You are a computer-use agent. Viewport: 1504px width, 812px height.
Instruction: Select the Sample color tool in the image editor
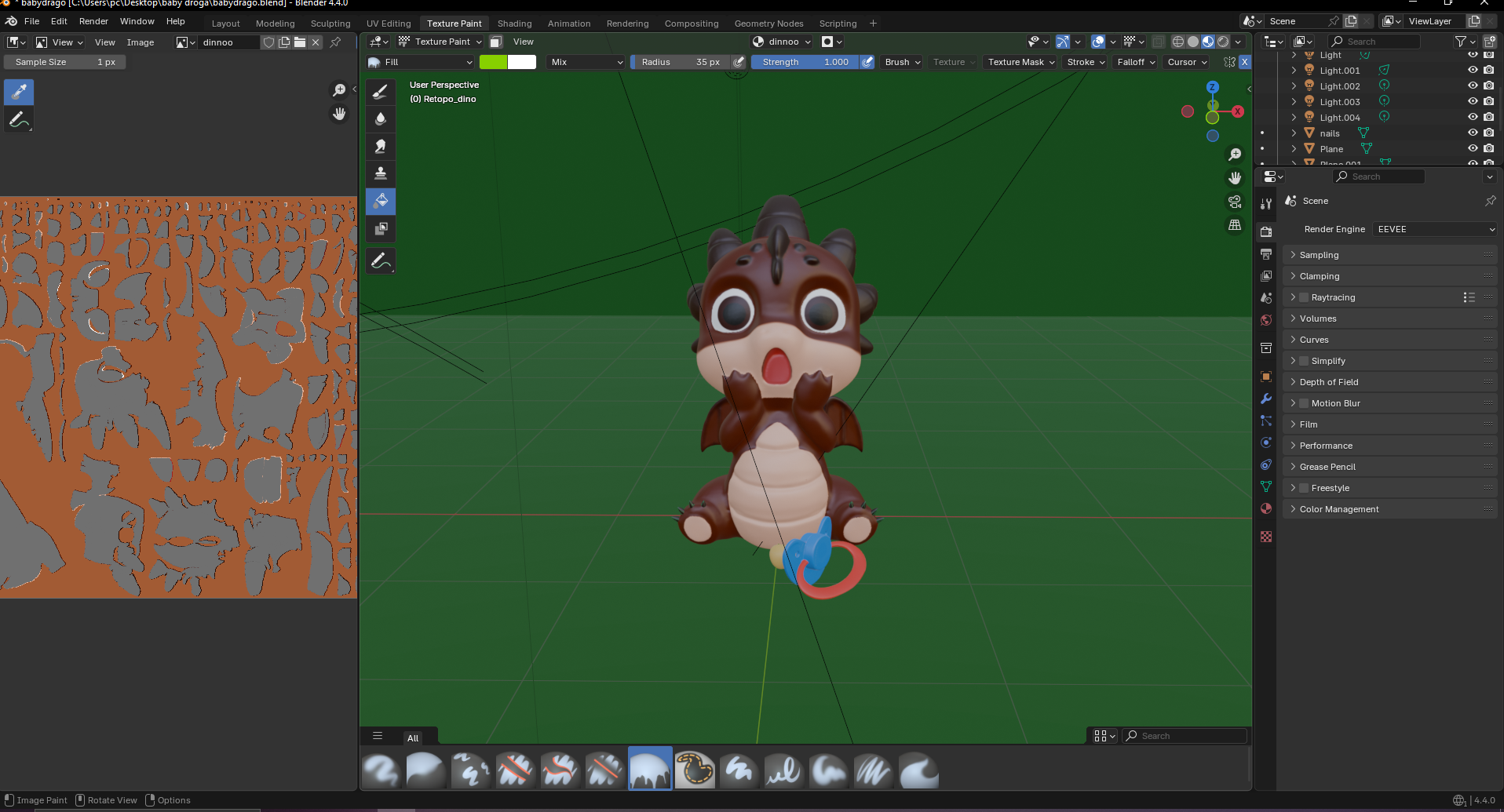click(19, 92)
